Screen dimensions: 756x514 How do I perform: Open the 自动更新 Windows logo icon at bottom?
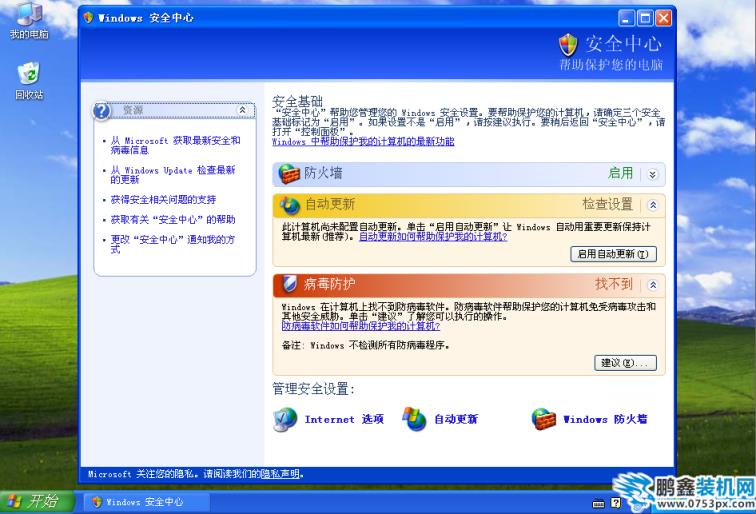click(414, 419)
